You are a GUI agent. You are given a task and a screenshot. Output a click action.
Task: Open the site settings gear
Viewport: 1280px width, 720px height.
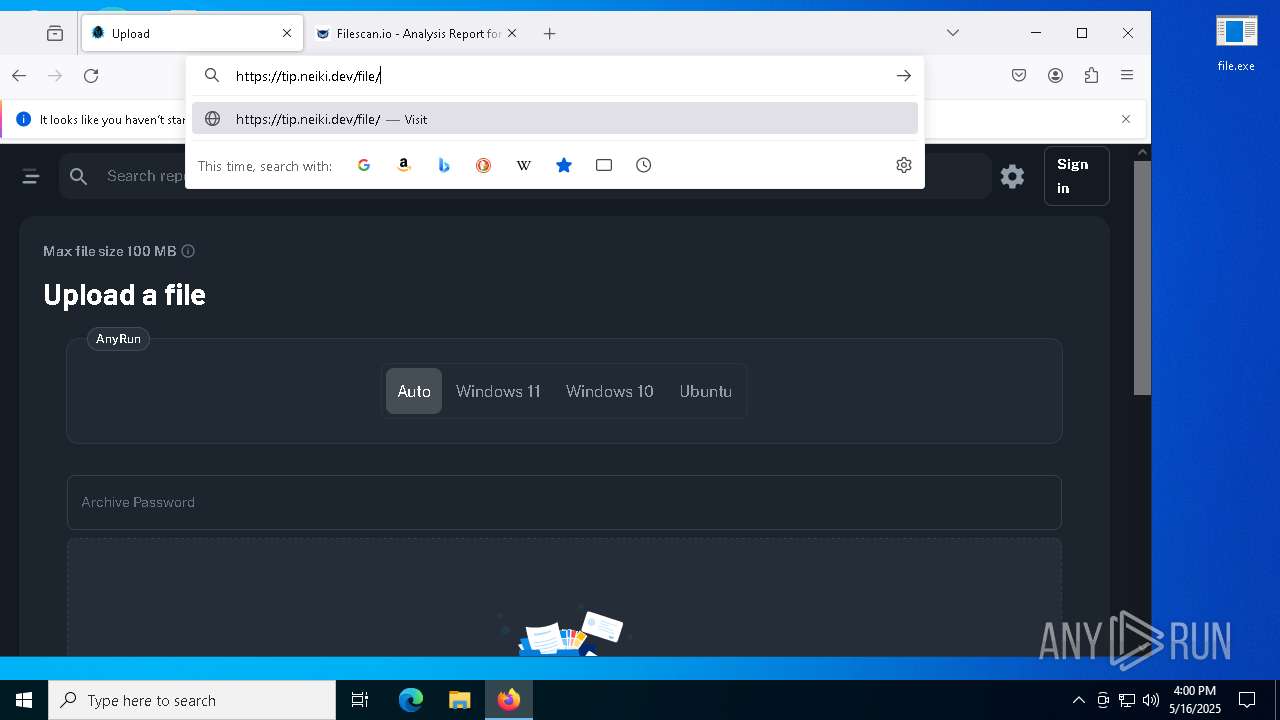click(x=1012, y=177)
